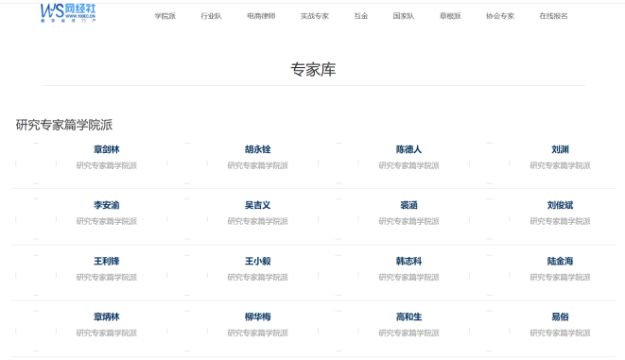Select 协会专家 in the navigation bar
Screen dimensions: 625x360
tap(500, 16)
